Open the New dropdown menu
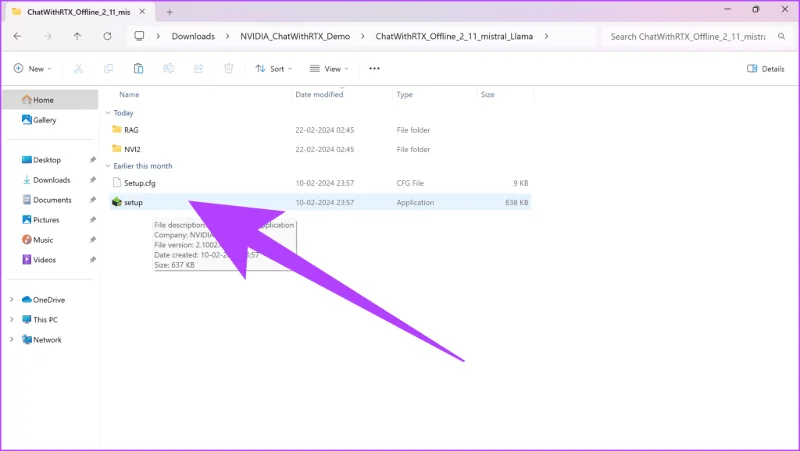The image size is (800, 451). (33, 68)
